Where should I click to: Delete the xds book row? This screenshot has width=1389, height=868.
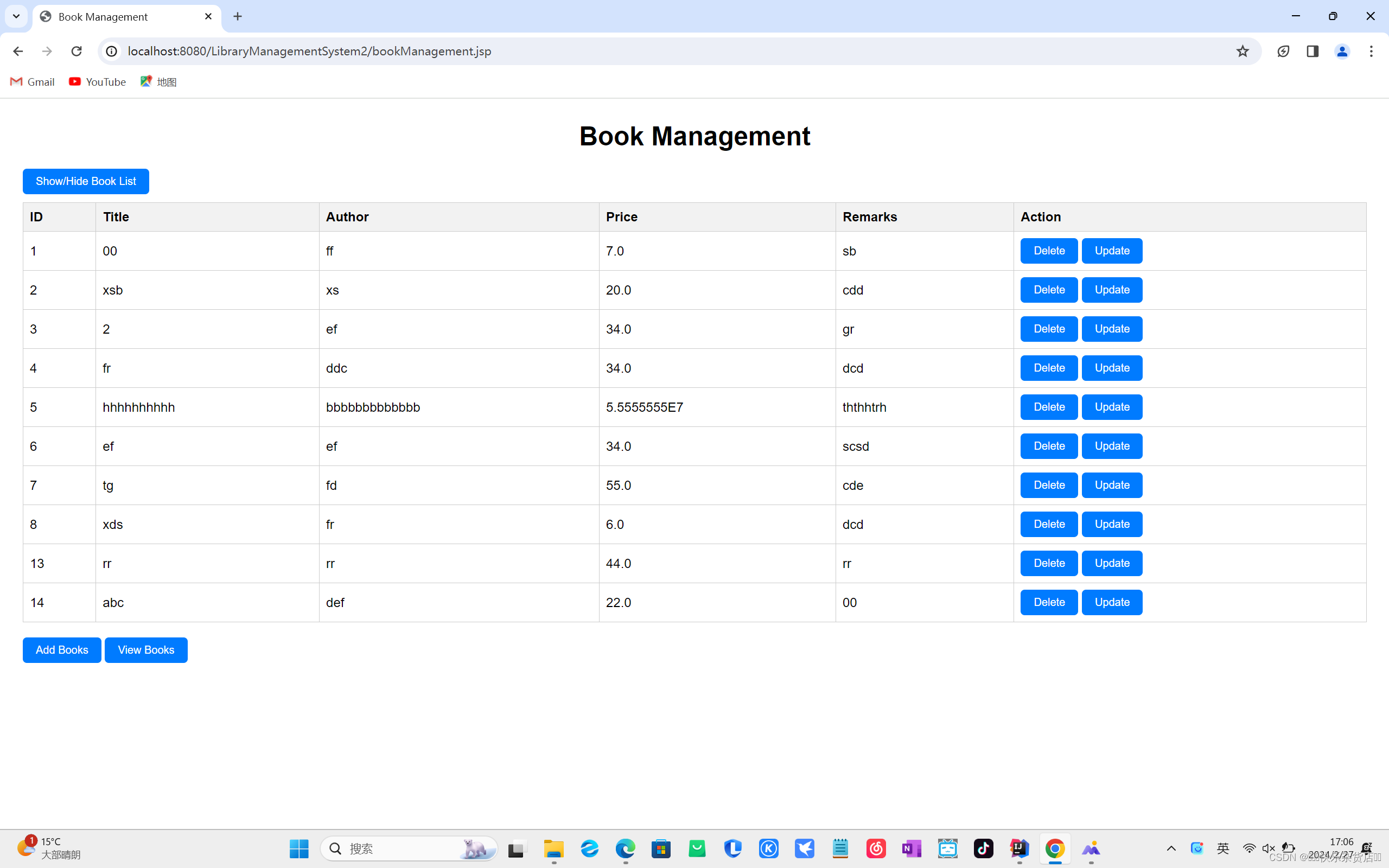[1049, 524]
